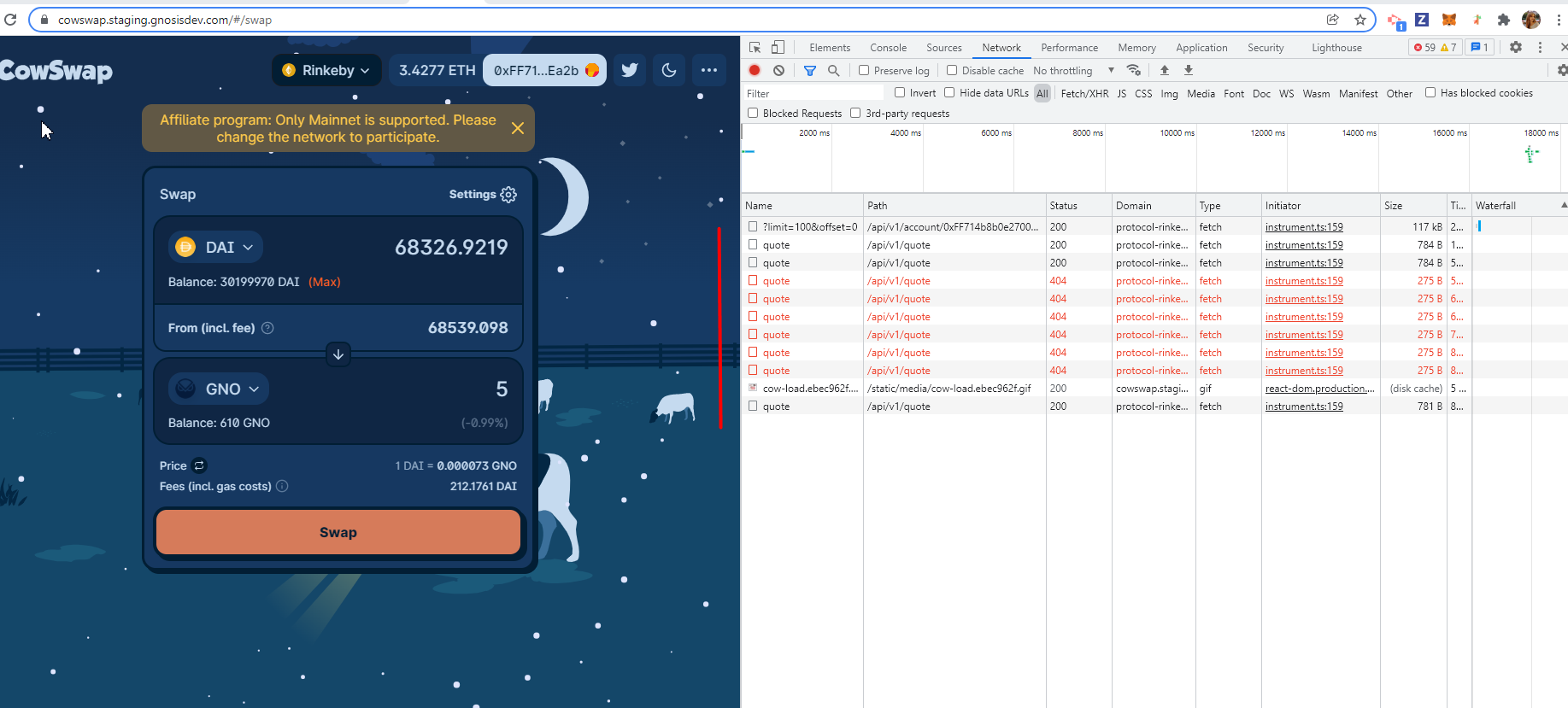This screenshot has height=708, width=1568.
Task: Check 3rd-party requests
Action: (855, 113)
